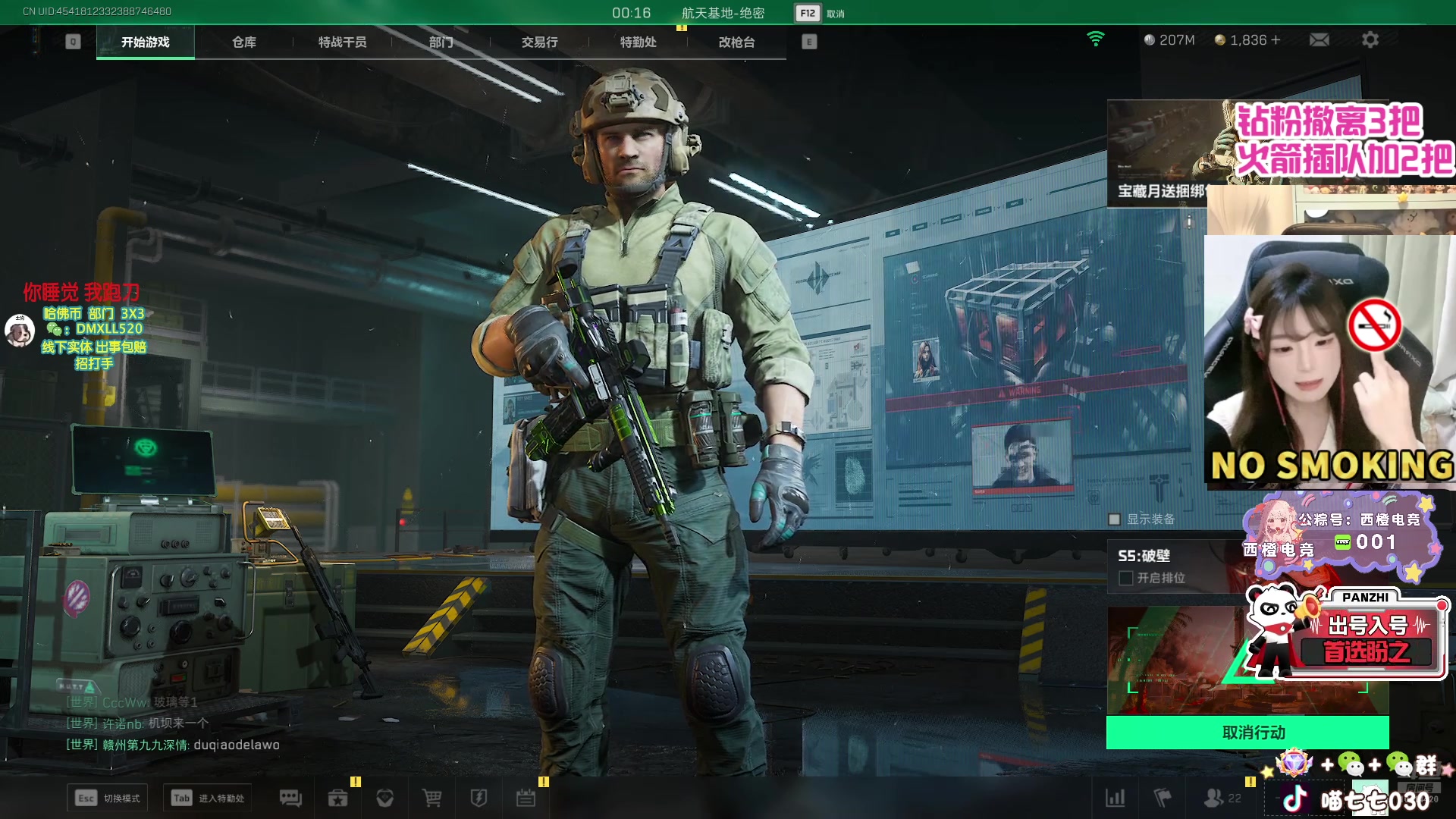Open the star briefcase collection icon
1456x819 pixels.
coord(337,798)
